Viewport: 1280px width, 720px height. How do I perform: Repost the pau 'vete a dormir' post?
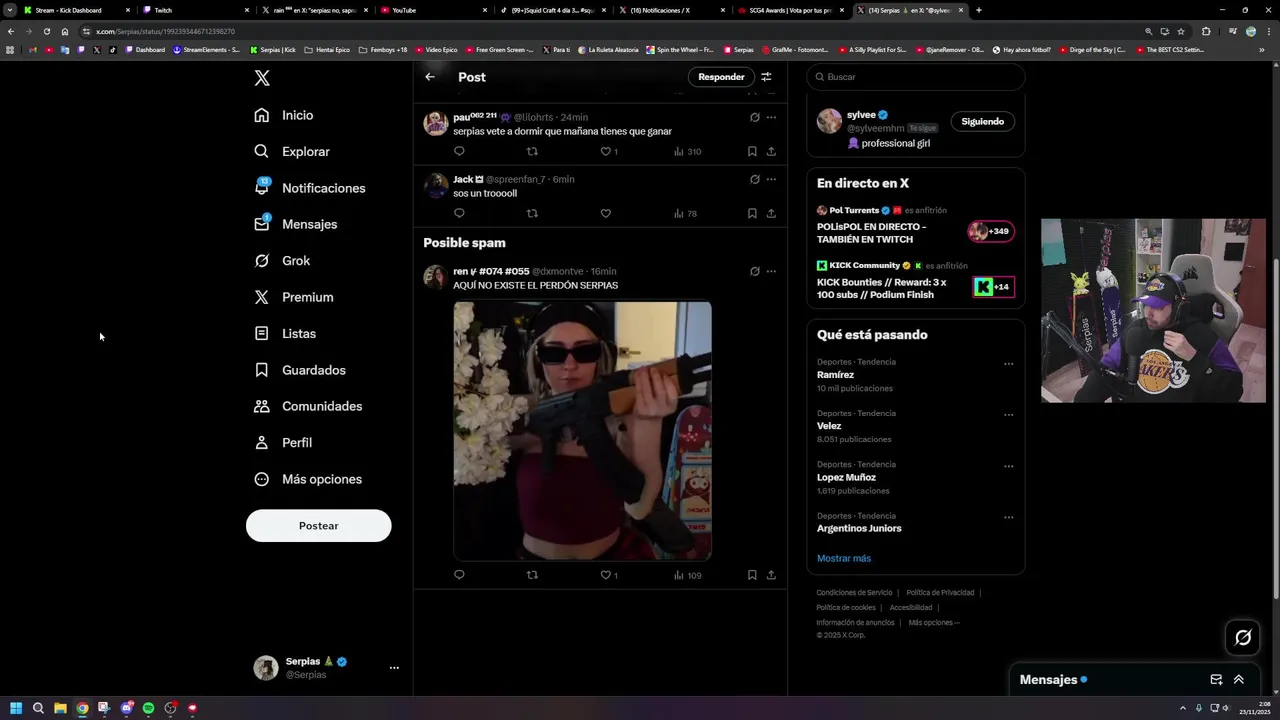pyautogui.click(x=532, y=152)
